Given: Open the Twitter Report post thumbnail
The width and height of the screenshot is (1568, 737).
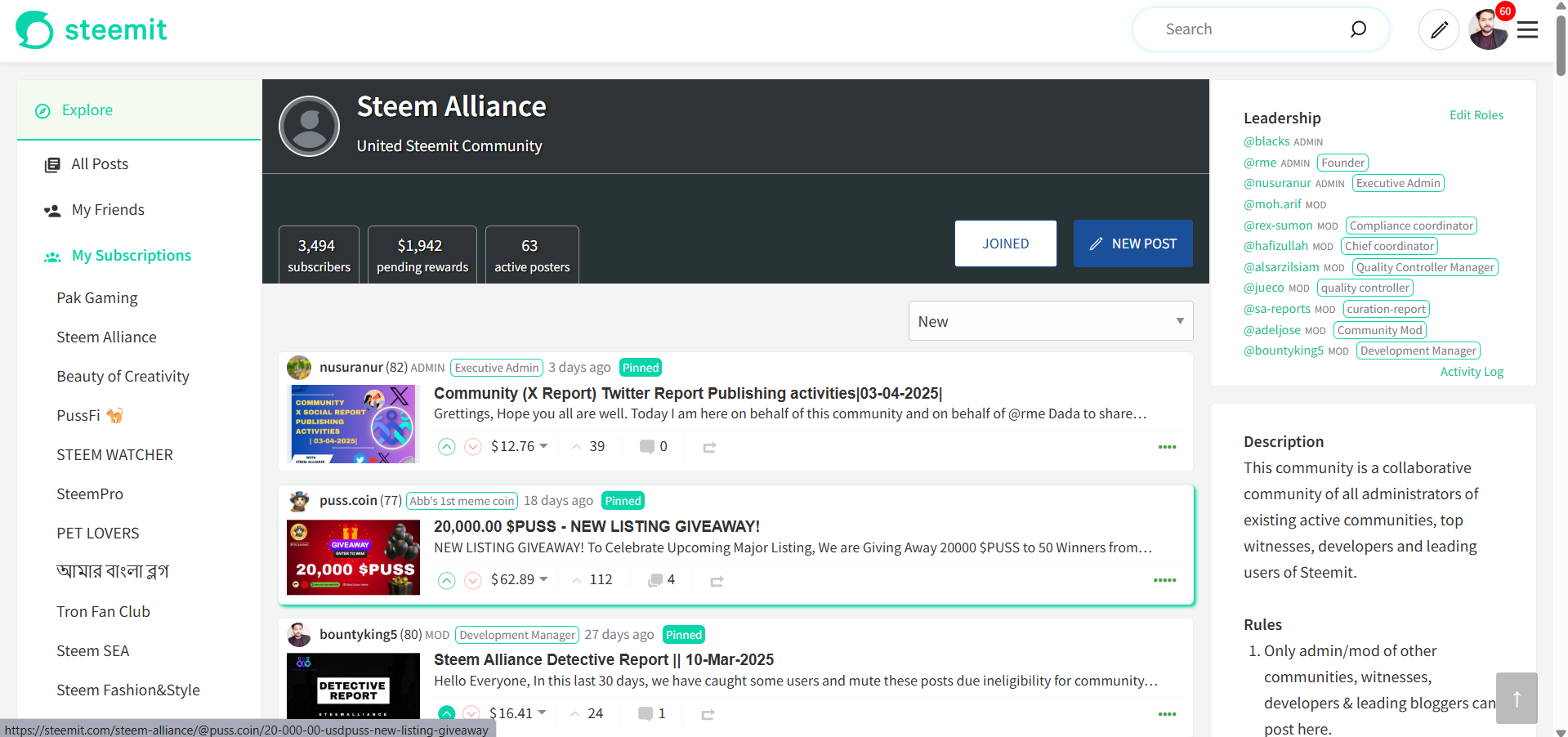Looking at the screenshot, I should (x=354, y=424).
